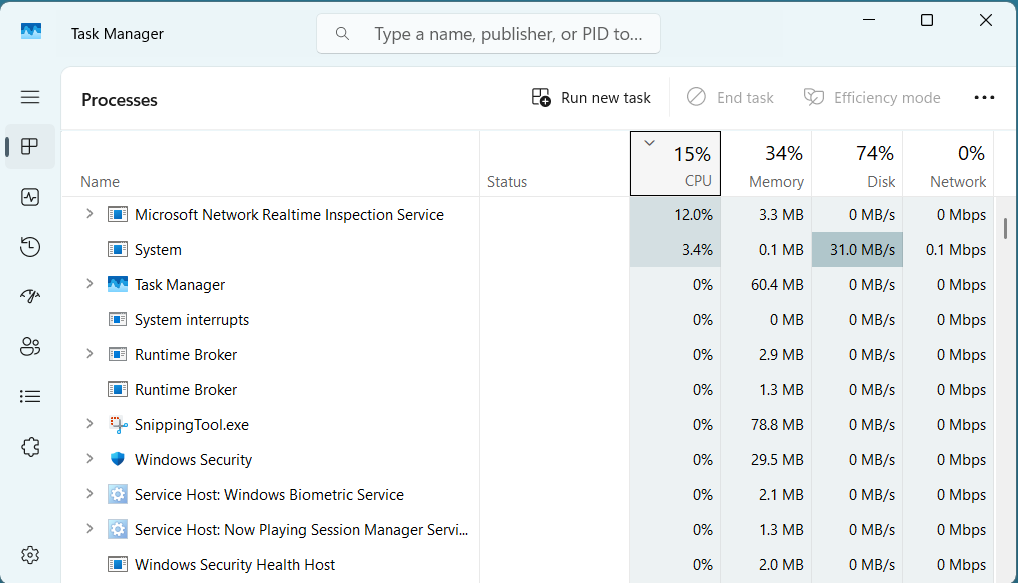Focus the process search box
This screenshot has height=583, width=1018.
(488, 34)
